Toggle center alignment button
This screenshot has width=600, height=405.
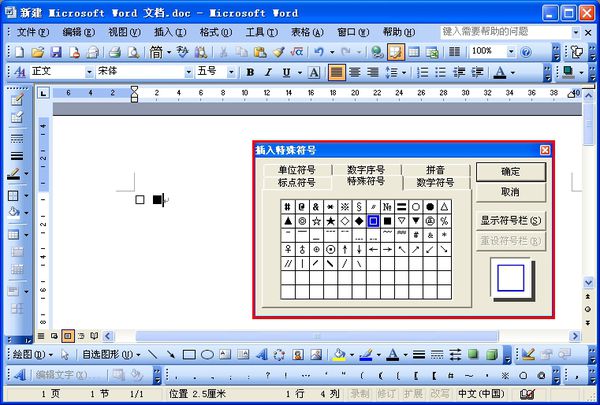point(355,72)
